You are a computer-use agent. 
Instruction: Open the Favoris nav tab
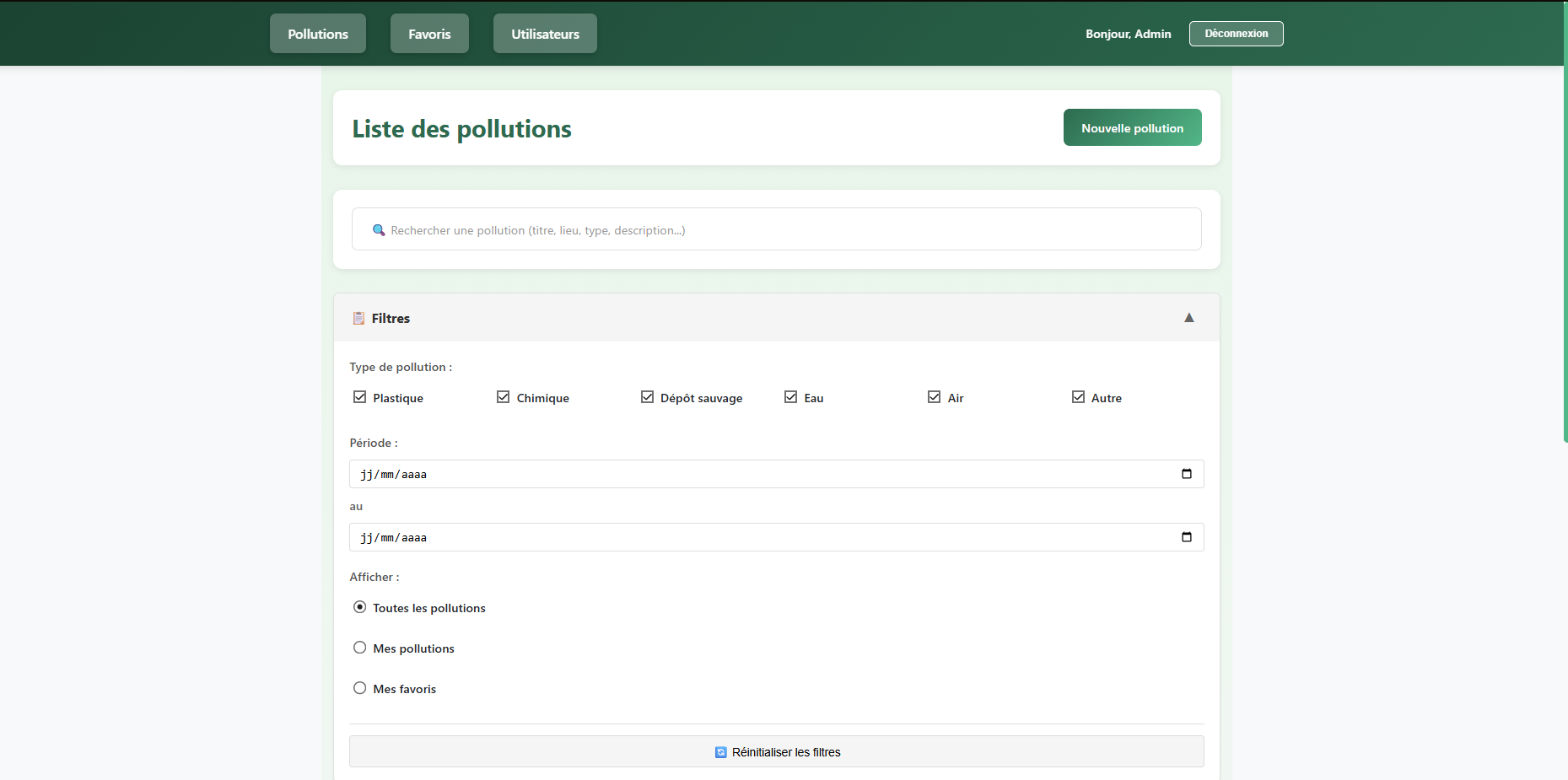coord(429,34)
